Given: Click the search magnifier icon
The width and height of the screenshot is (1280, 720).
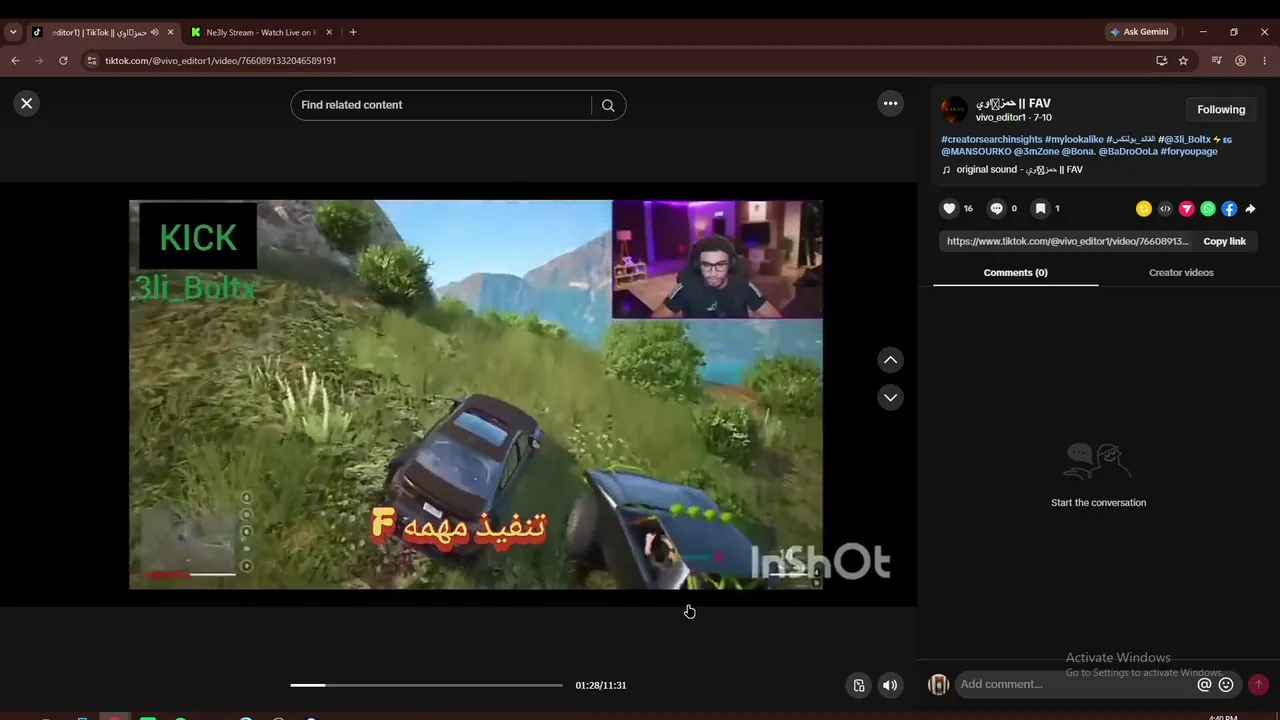Looking at the screenshot, I should [x=608, y=105].
